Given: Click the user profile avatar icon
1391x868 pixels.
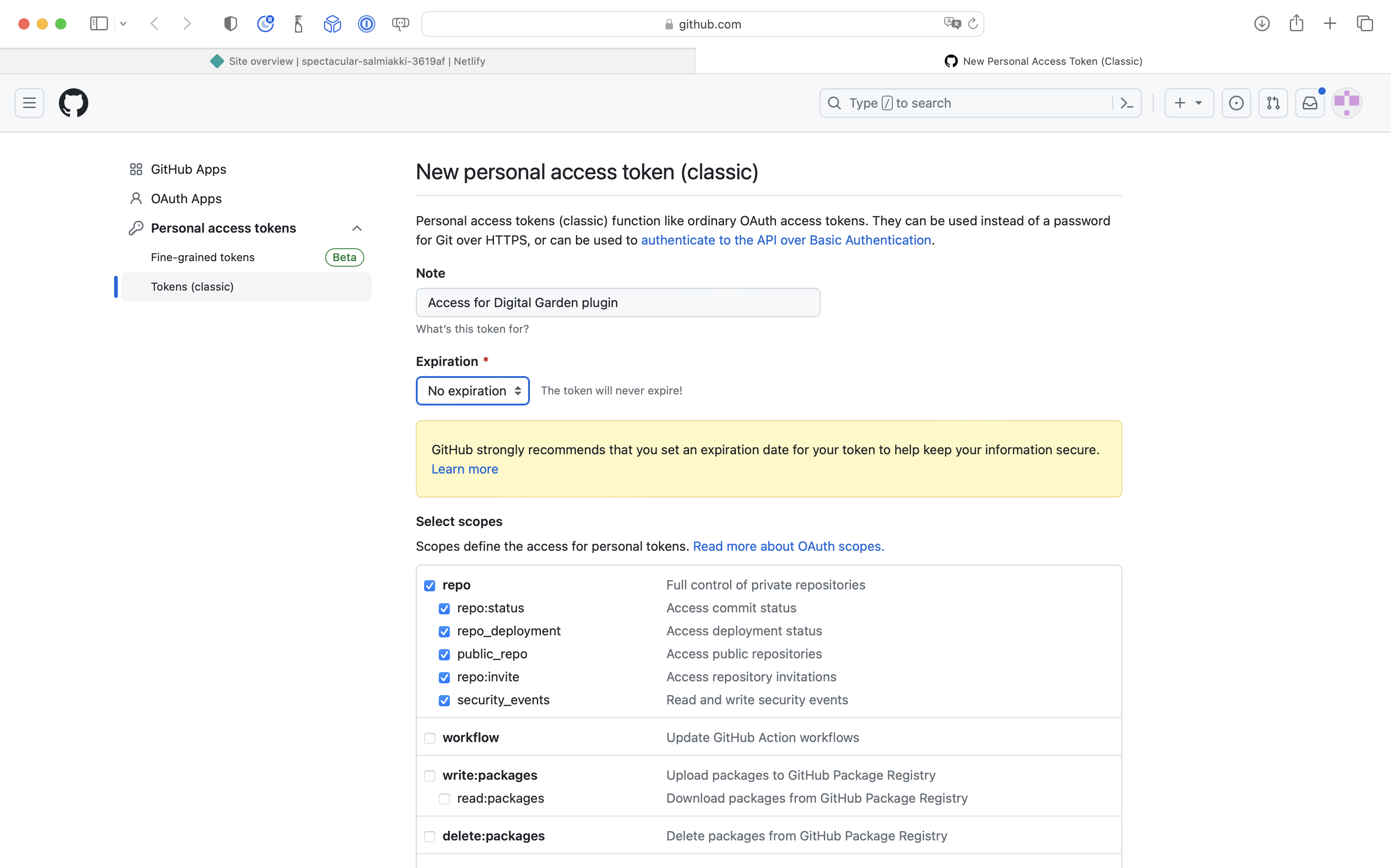Looking at the screenshot, I should pyautogui.click(x=1348, y=102).
